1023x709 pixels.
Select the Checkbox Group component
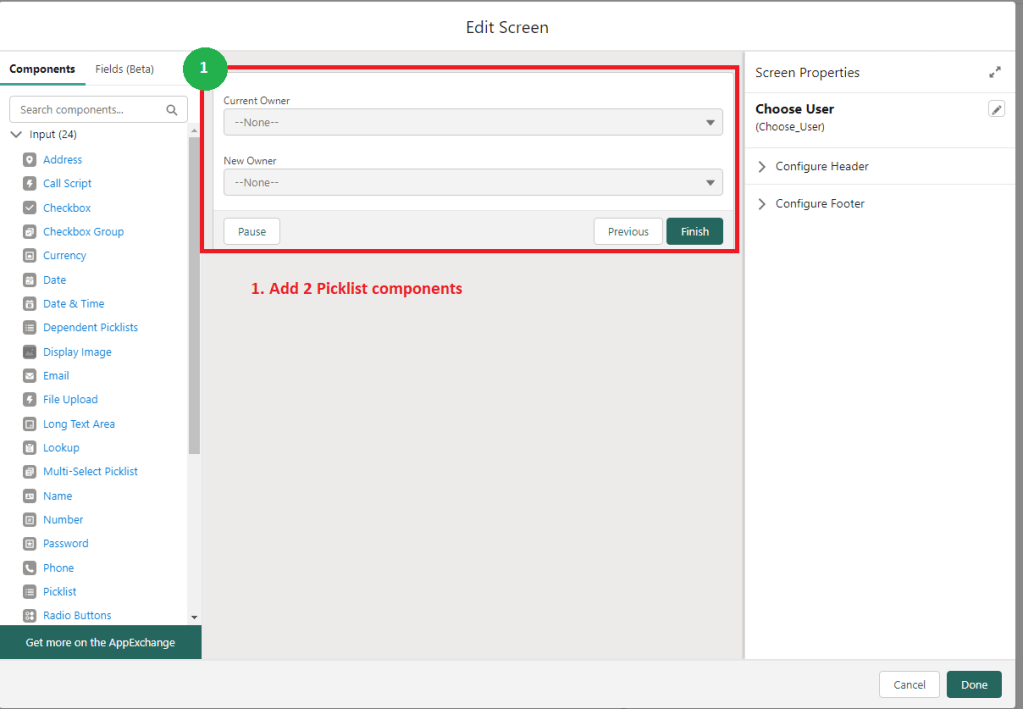point(83,232)
